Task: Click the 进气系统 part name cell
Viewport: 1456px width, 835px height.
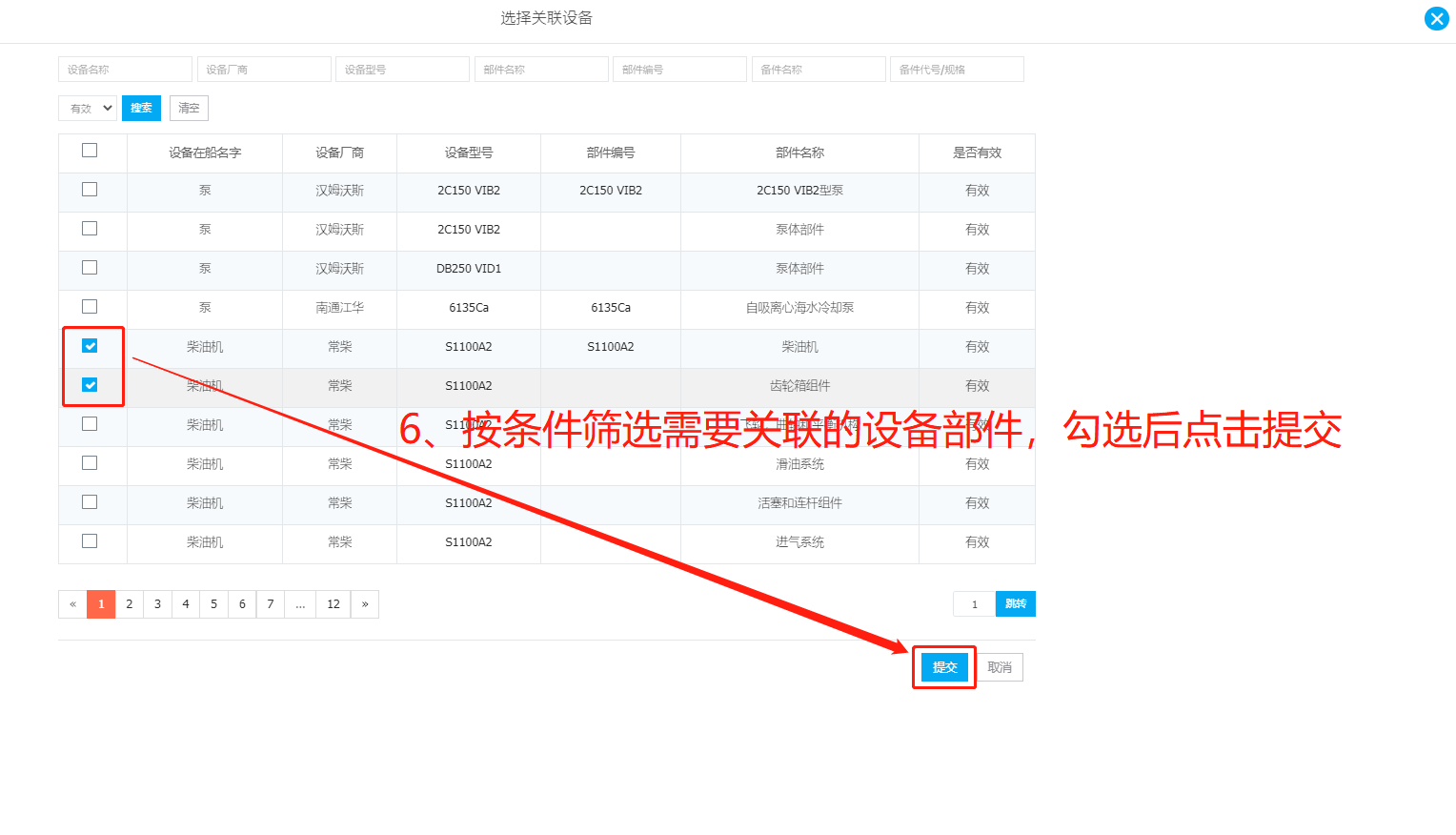Action: (800, 542)
